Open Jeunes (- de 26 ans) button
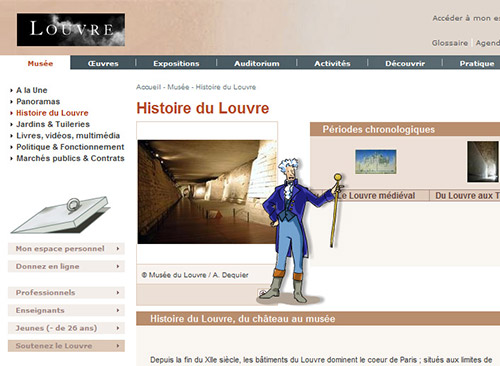Screen dimensions: 500x366 coord(66,328)
